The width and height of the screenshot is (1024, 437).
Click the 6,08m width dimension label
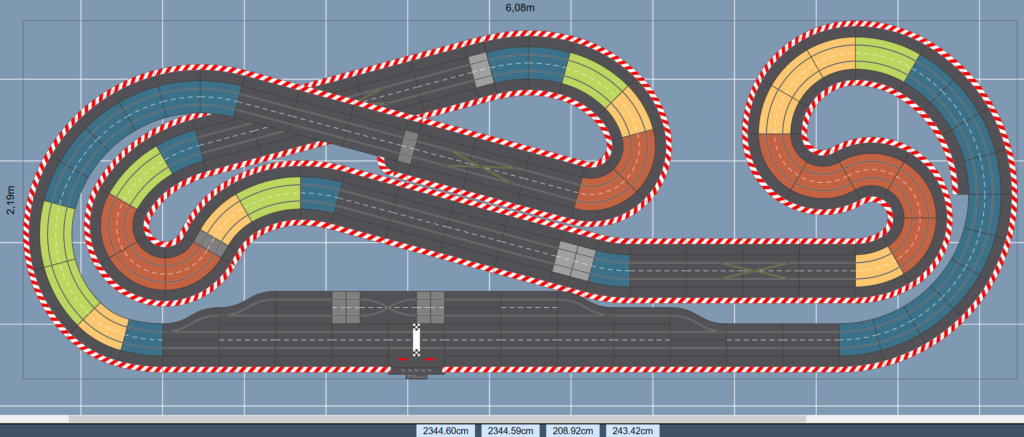[521, 8]
